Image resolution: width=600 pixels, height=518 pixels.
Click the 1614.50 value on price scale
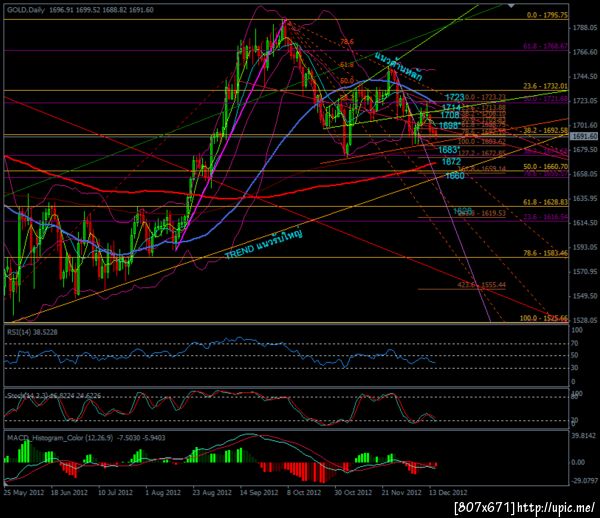(x=585, y=223)
